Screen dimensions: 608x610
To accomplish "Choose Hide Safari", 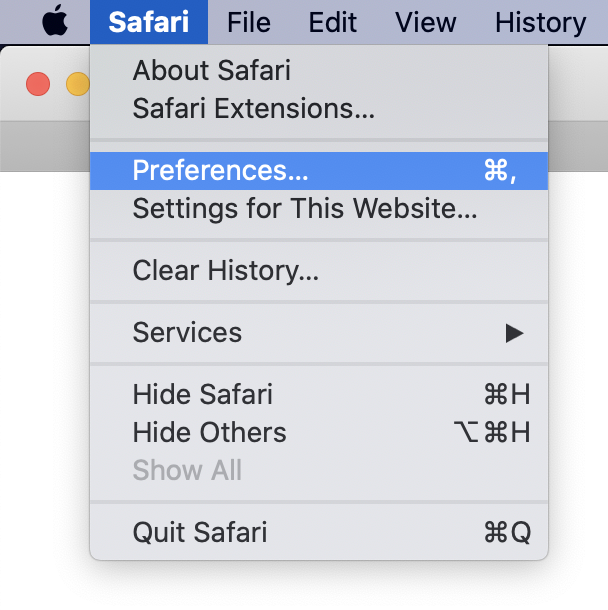I will tap(202, 394).
